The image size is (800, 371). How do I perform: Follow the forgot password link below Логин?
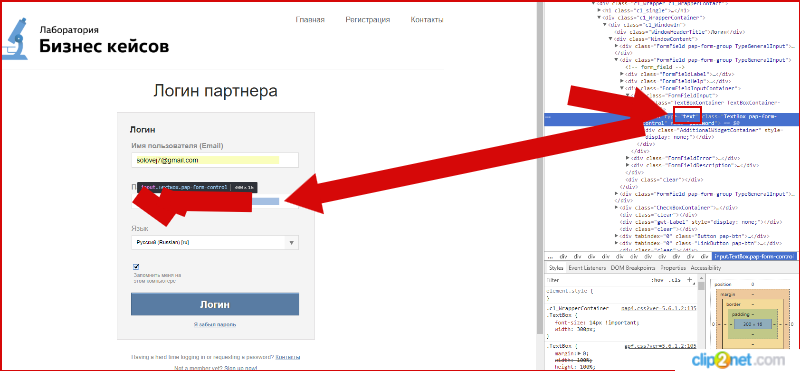pos(215,325)
